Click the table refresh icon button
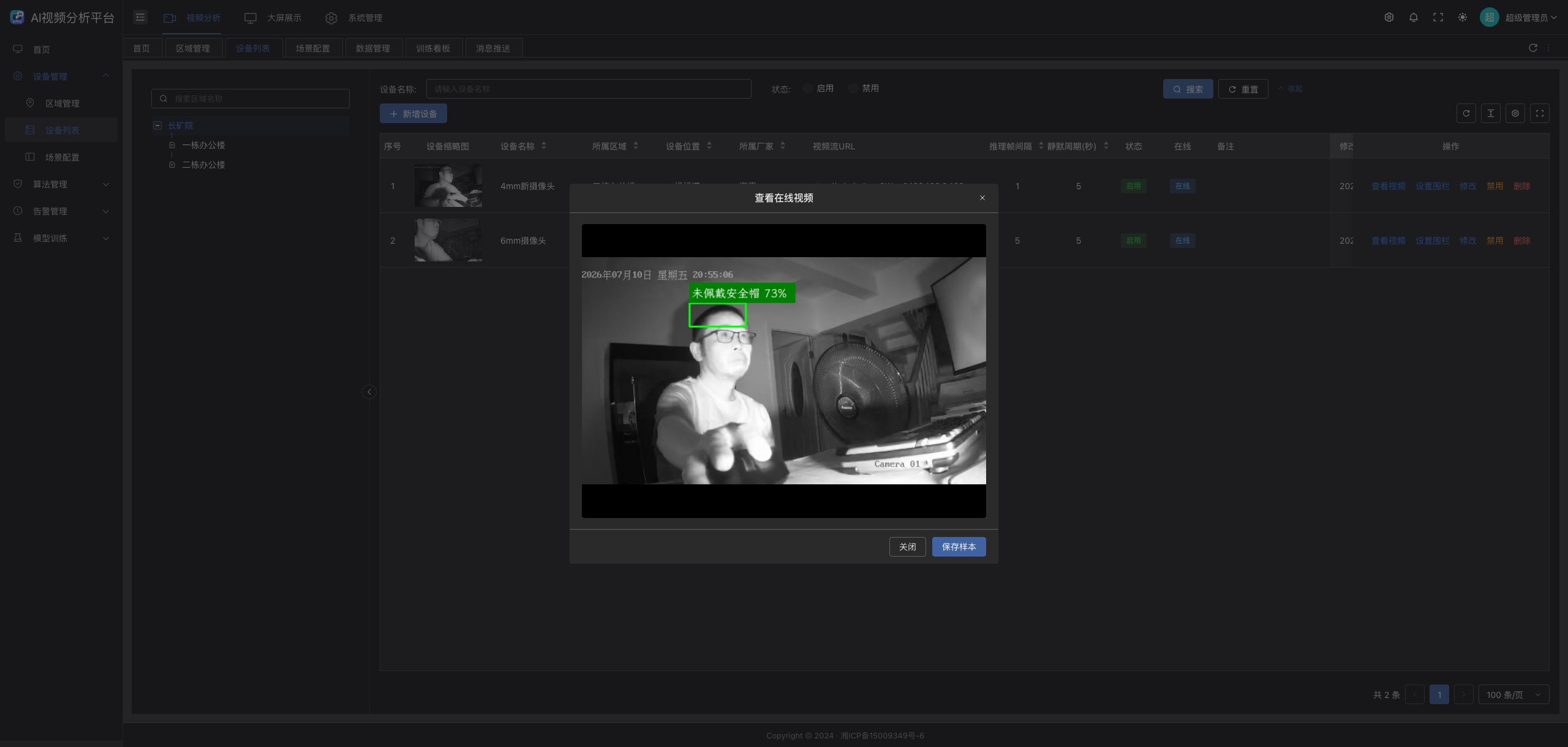Image resolution: width=1568 pixels, height=747 pixels. tap(1466, 113)
